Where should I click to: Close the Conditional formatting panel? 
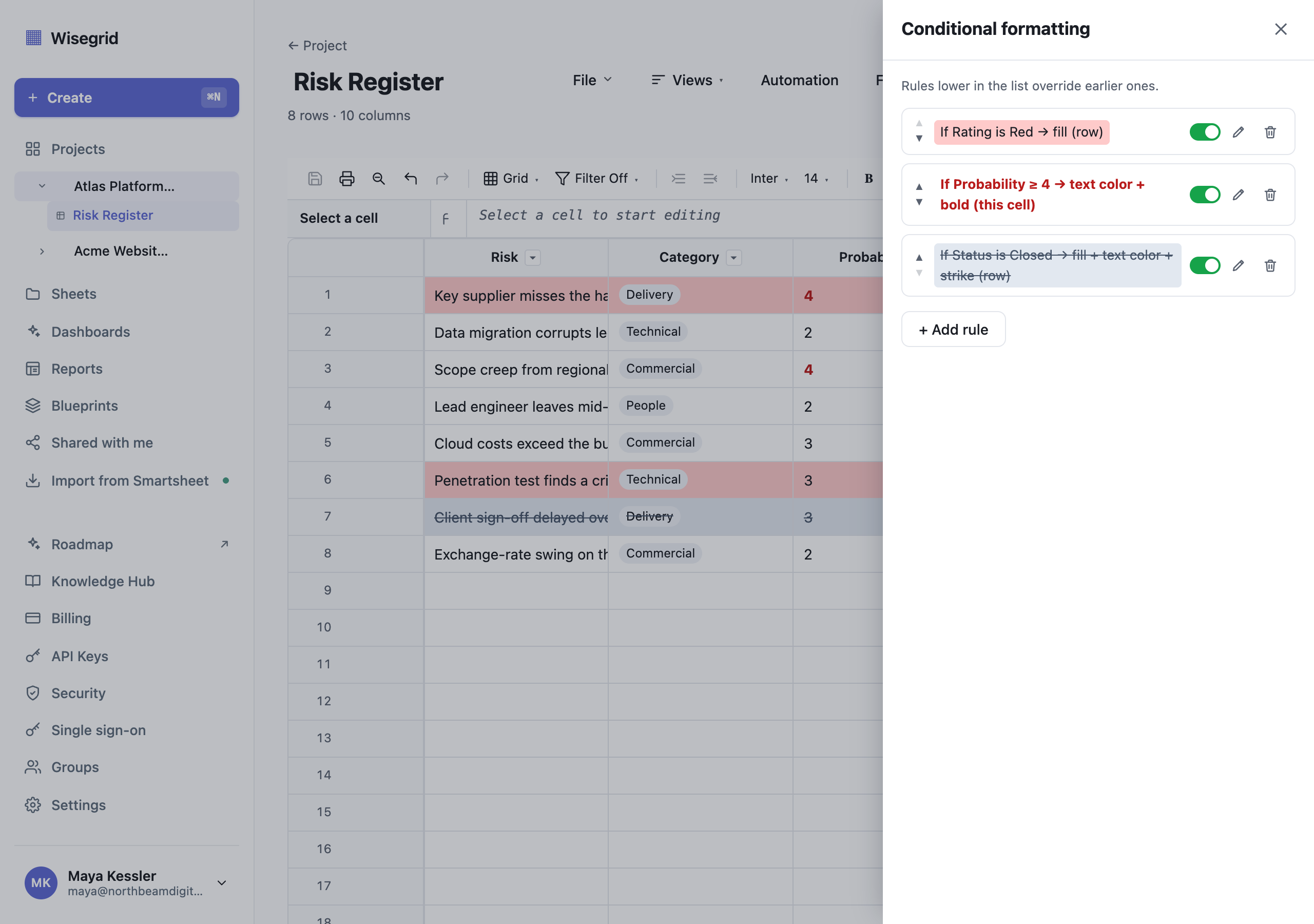pyautogui.click(x=1281, y=29)
